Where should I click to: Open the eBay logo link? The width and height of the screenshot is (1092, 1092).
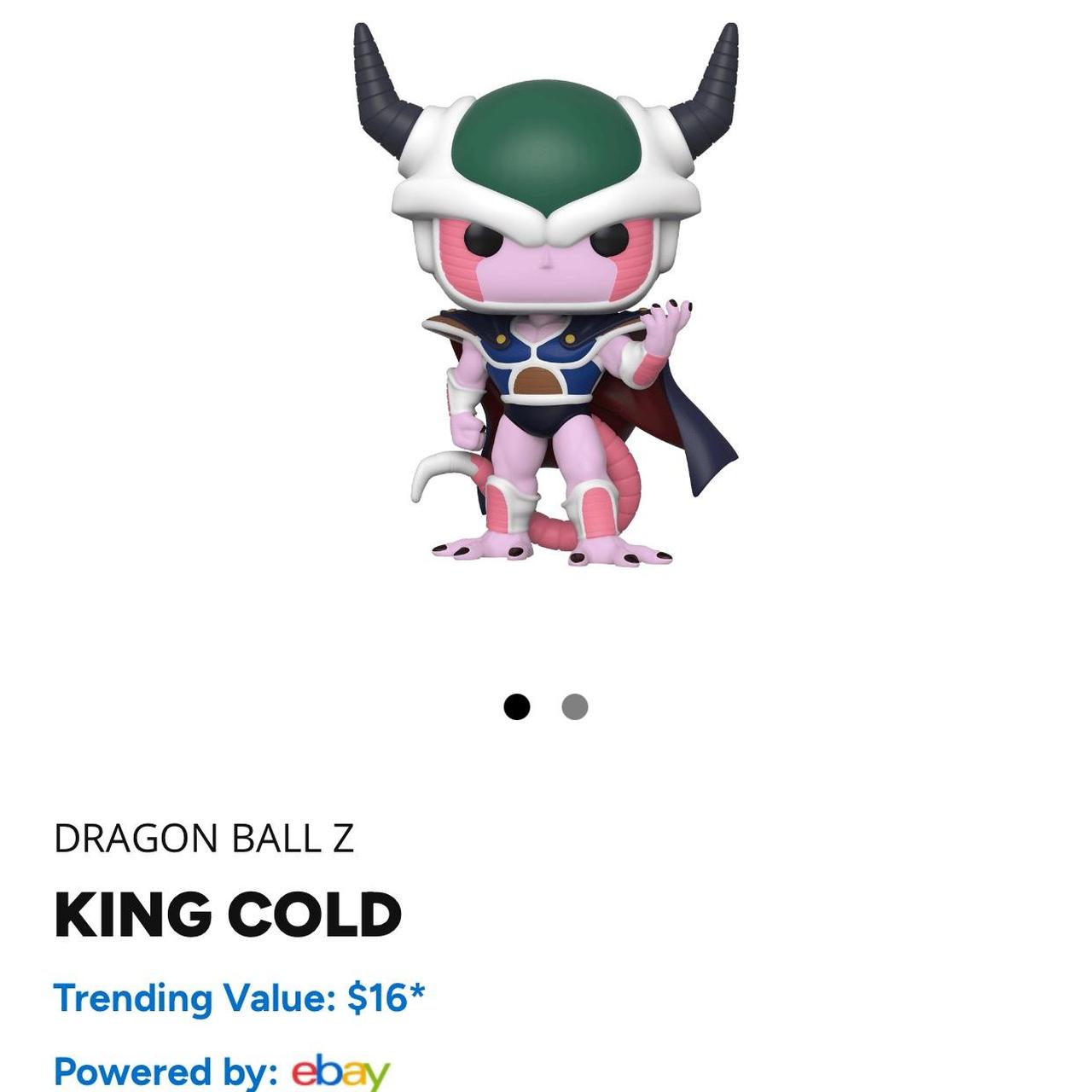click(340, 1072)
